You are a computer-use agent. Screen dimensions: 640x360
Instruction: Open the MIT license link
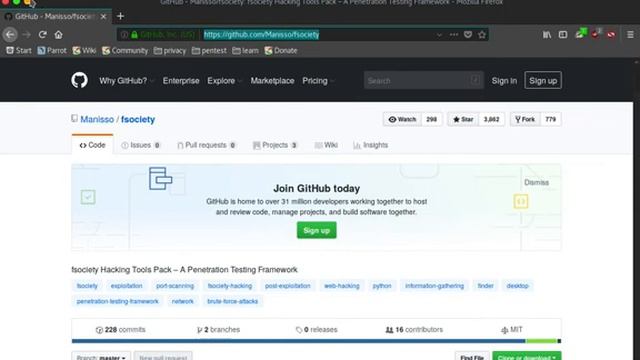pos(512,329)
